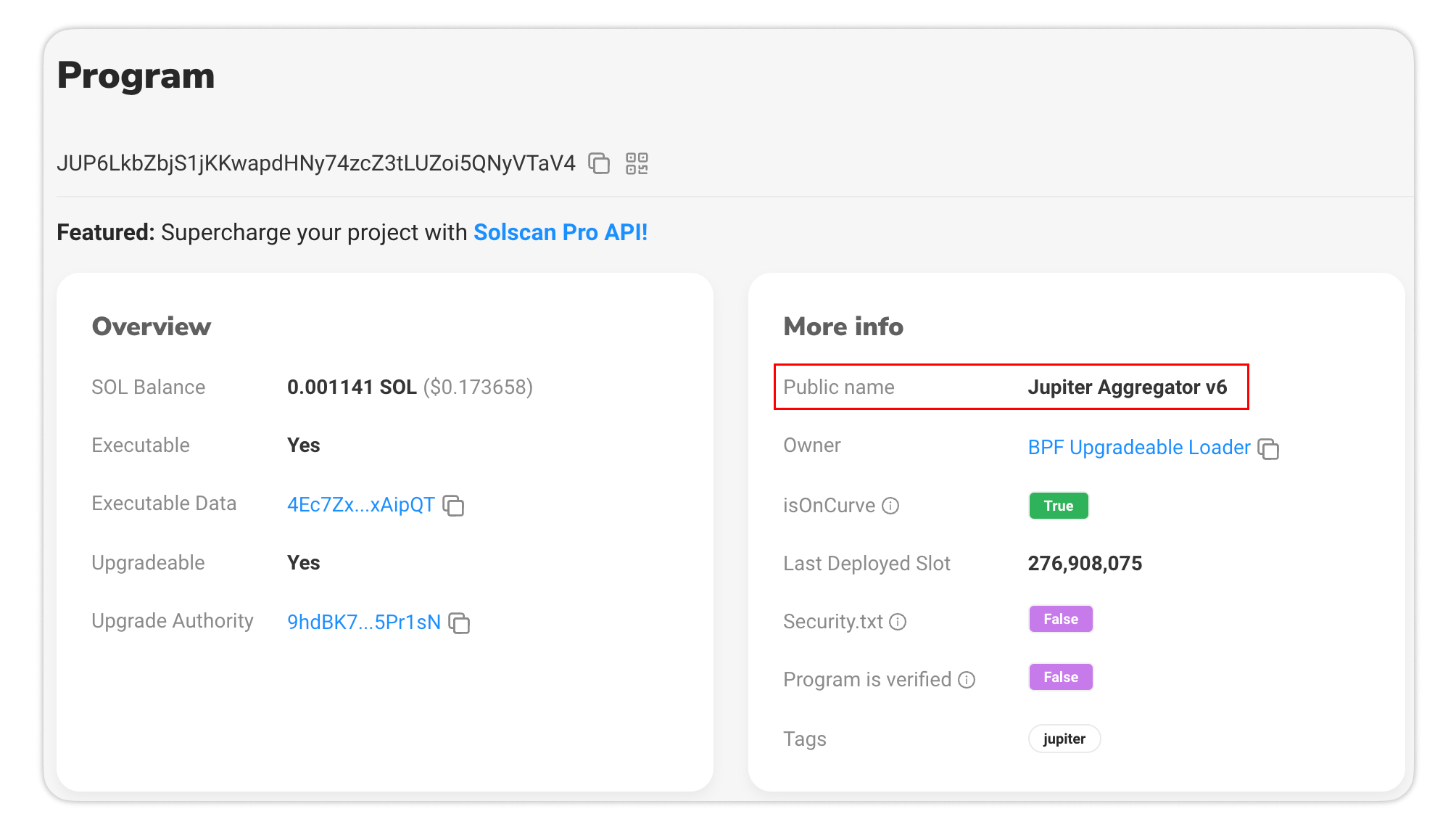Click the SOL Balance value 0.001141 SOL

[x=352, y=387]
